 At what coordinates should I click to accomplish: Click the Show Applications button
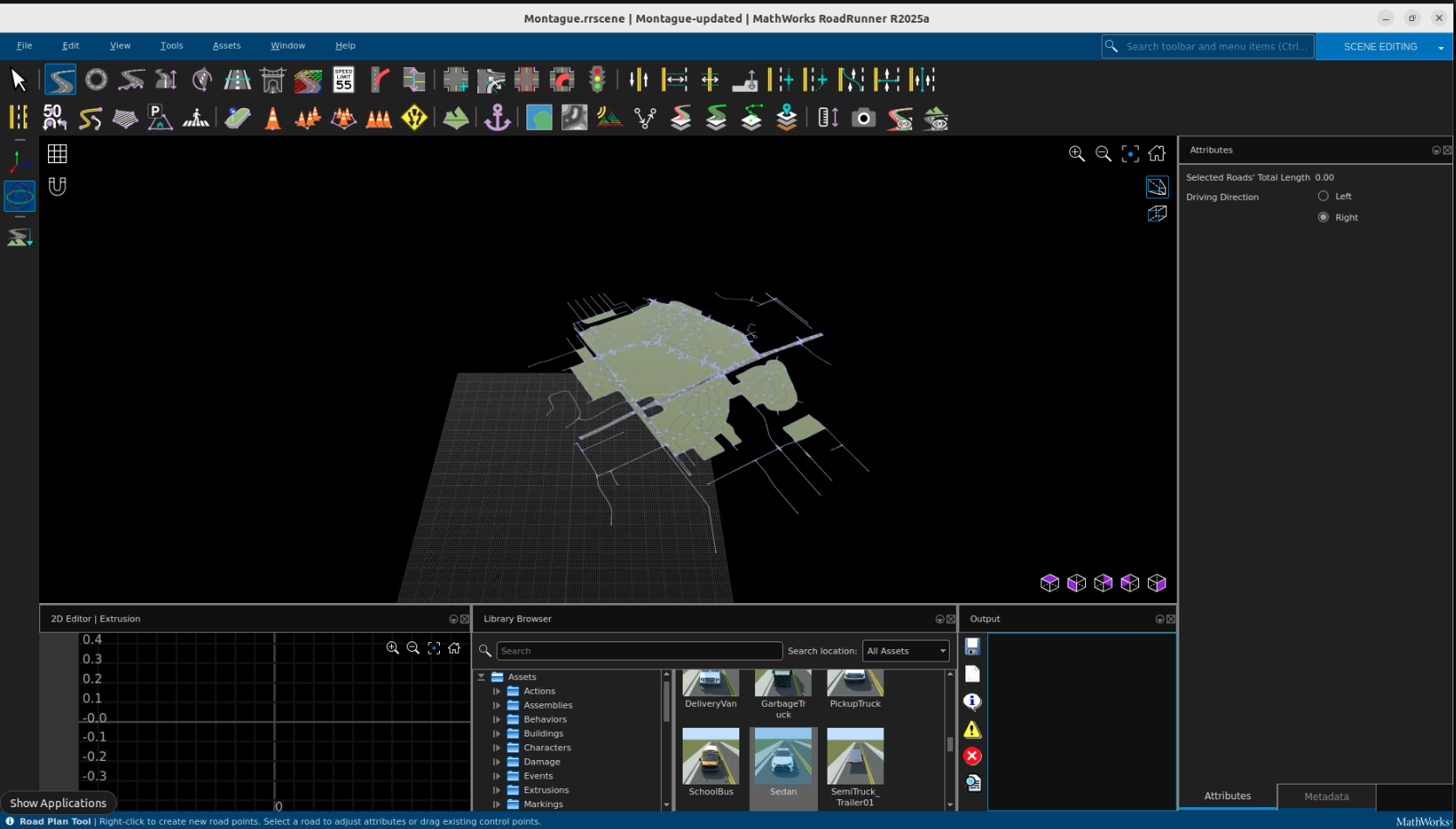pos(58,803)
